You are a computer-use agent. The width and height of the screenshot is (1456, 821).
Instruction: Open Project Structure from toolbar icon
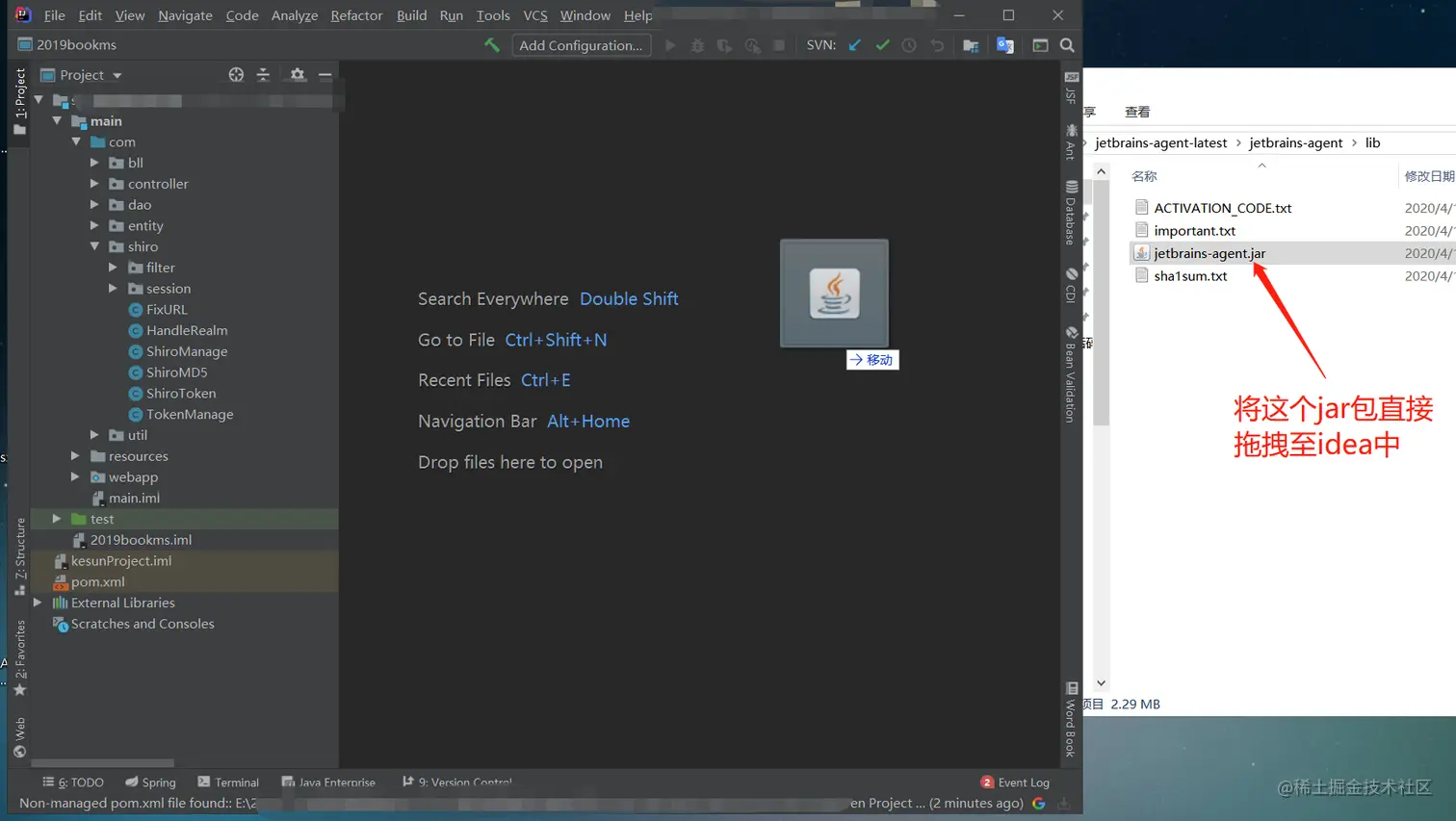pyautogui.click(x=971, y=45)
